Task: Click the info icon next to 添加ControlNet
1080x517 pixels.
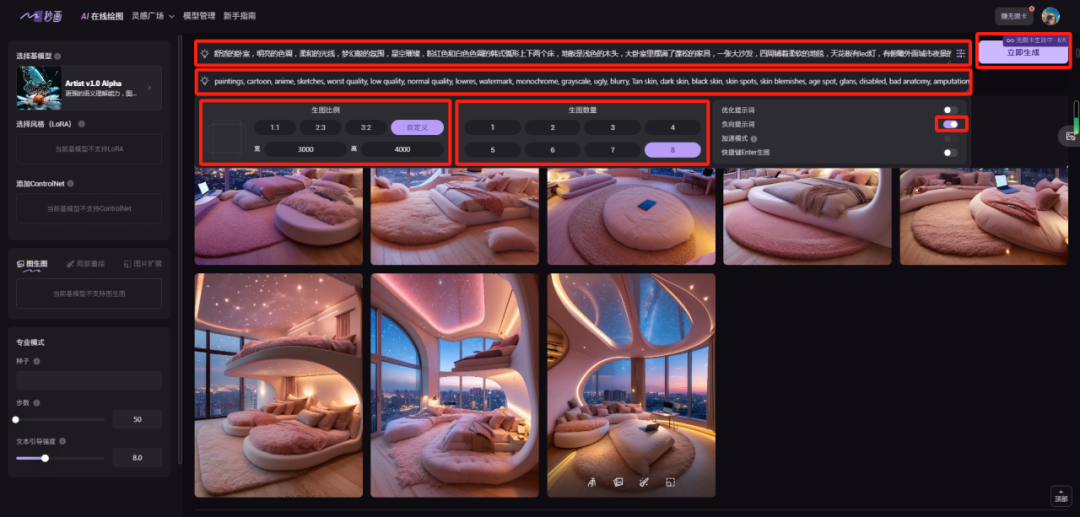Action: coord(70,184)
